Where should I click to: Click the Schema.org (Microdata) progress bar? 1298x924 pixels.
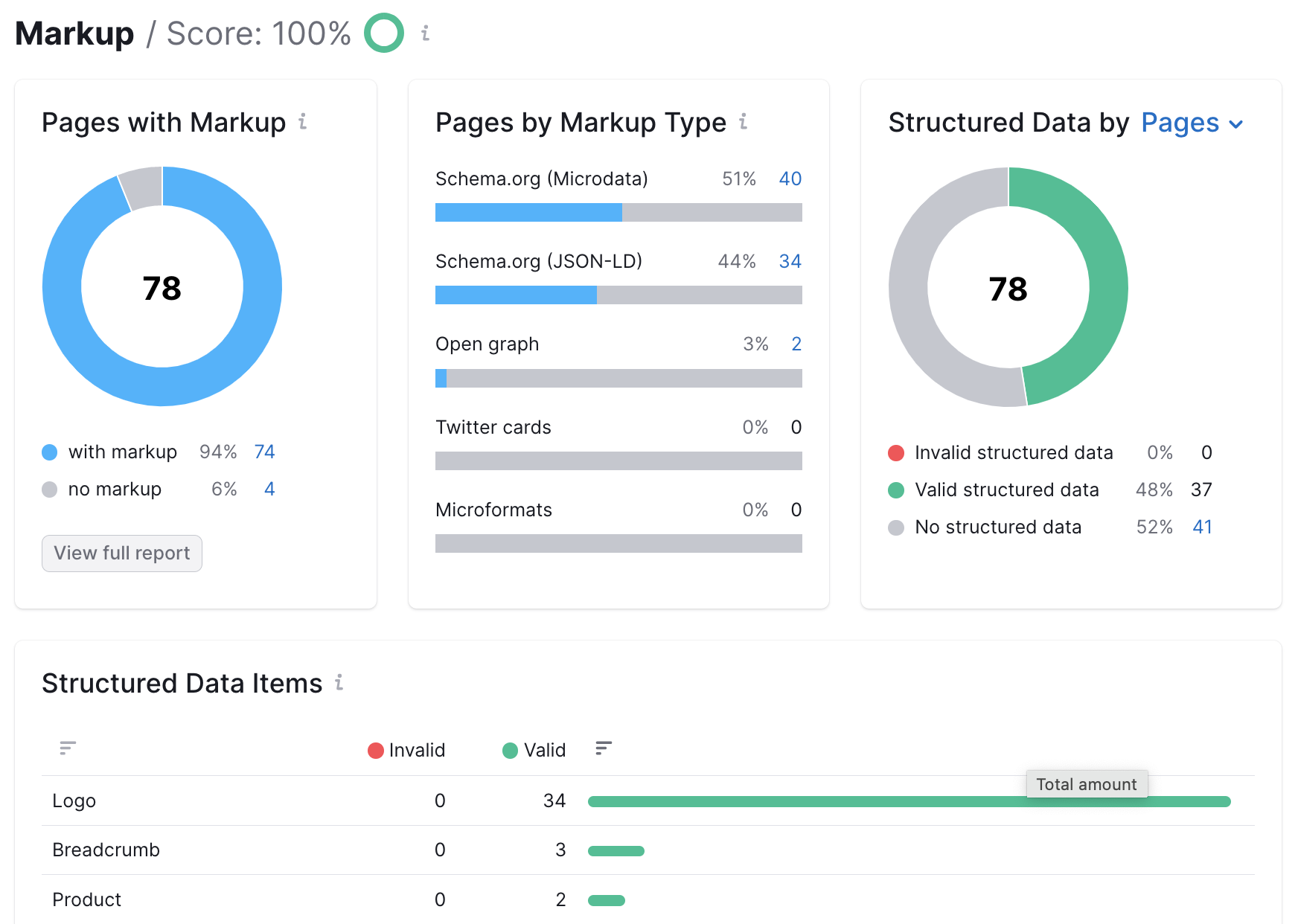(618, 213)
